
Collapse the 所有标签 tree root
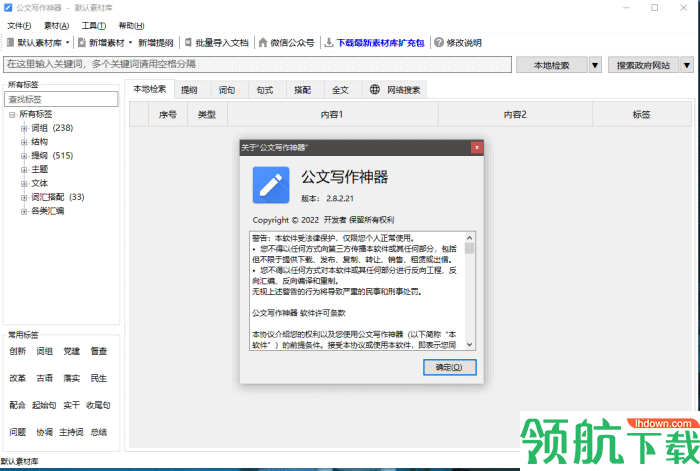point(12,114)
